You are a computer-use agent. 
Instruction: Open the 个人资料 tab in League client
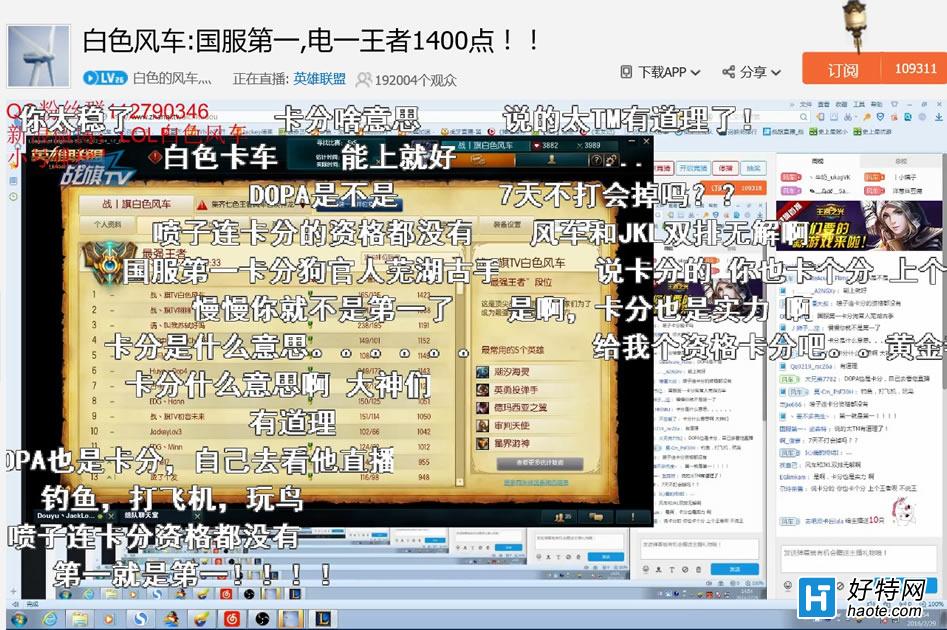tap(109, 225)
